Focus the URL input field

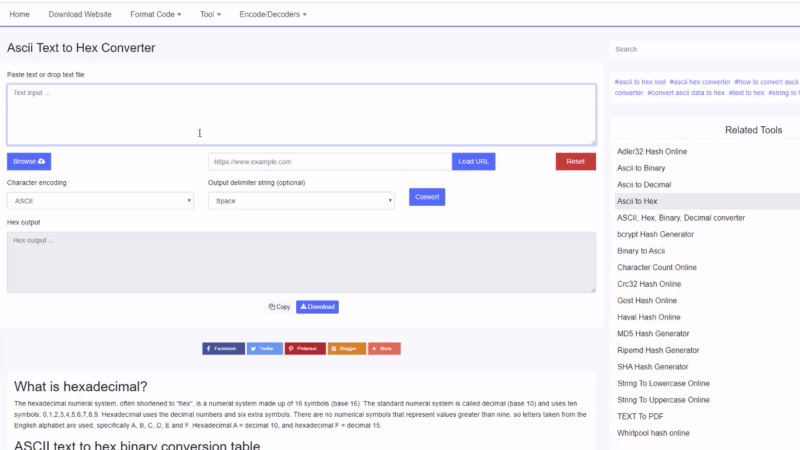coord(329,161)
